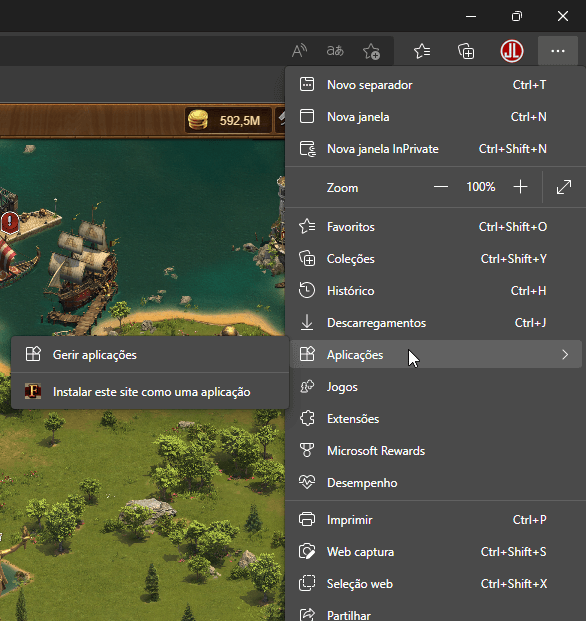Viewport: 586px width, 621px height.
Task: Open the JL profile avatar
Action: point(512,51)
